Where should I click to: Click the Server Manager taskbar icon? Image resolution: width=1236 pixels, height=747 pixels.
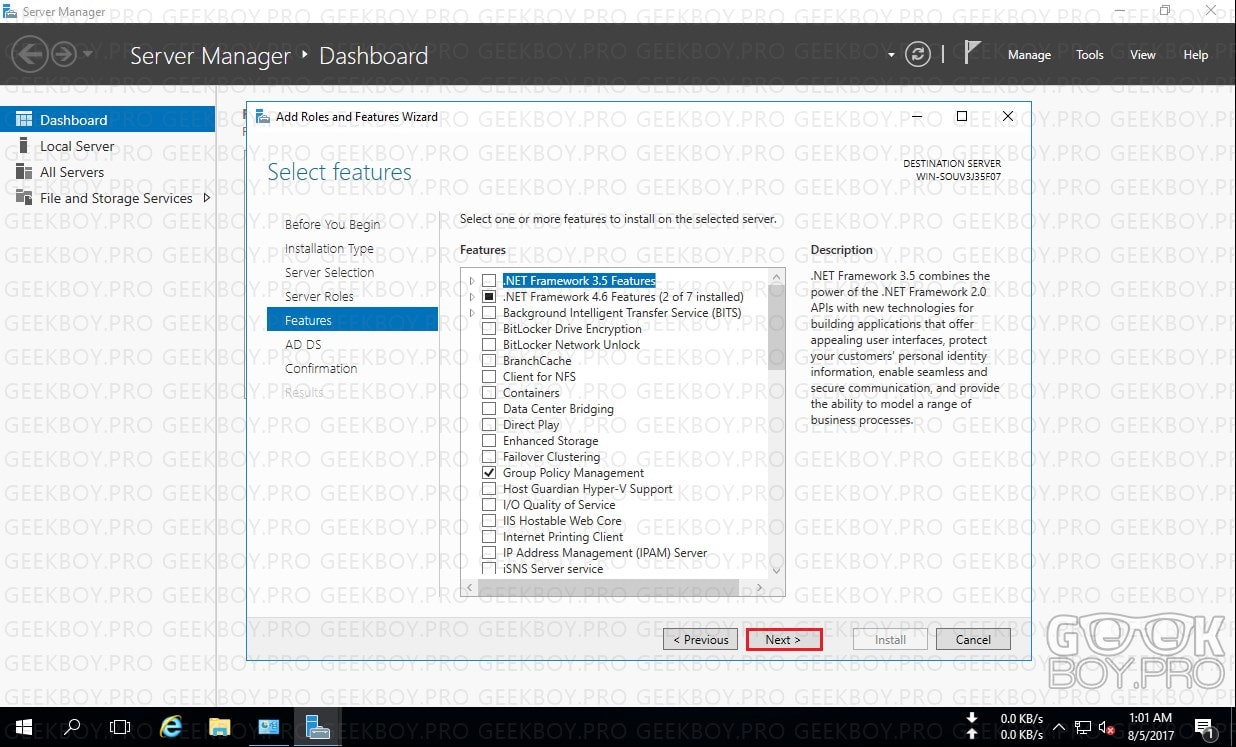(x=318, y=727)
